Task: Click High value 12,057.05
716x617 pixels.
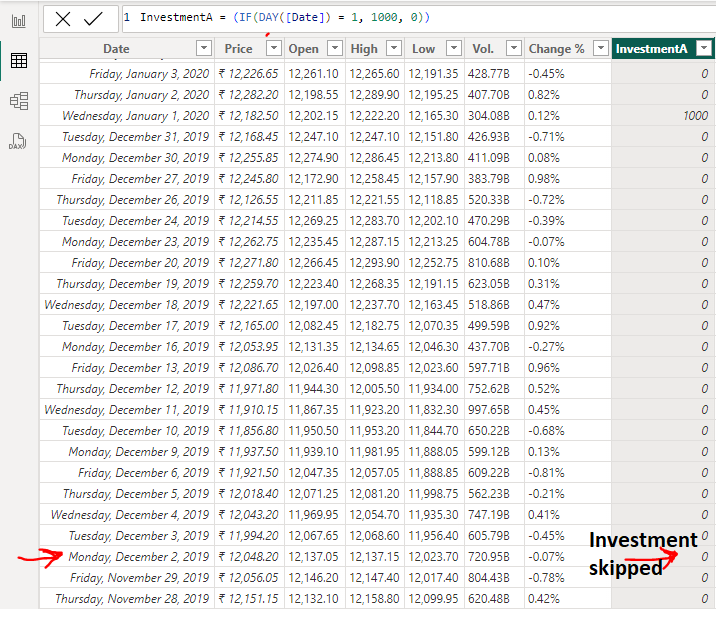Action: [374, 473]
